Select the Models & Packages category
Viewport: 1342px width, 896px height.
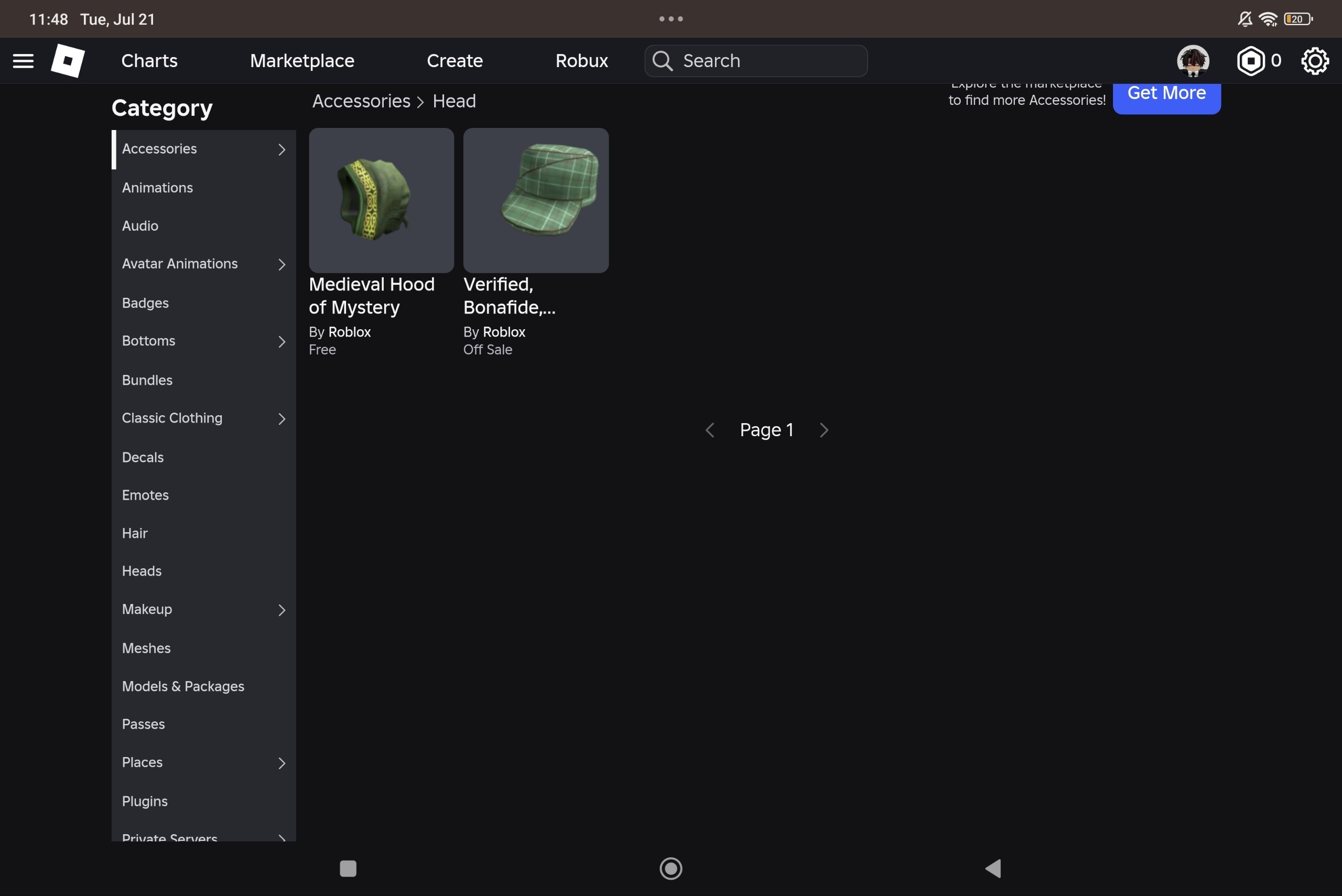point(203,686)
